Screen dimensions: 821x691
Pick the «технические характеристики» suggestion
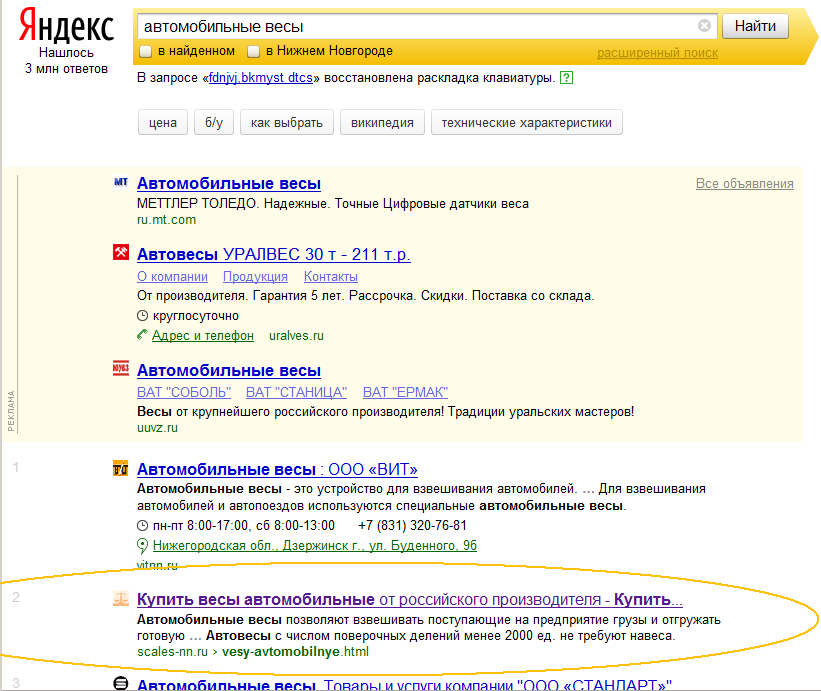pyautogui.click(x=527, y=122)
